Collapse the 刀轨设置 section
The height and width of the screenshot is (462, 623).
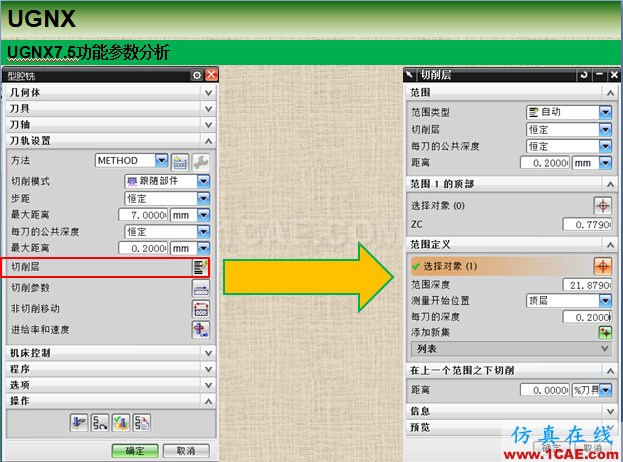(x=208, y=141)
